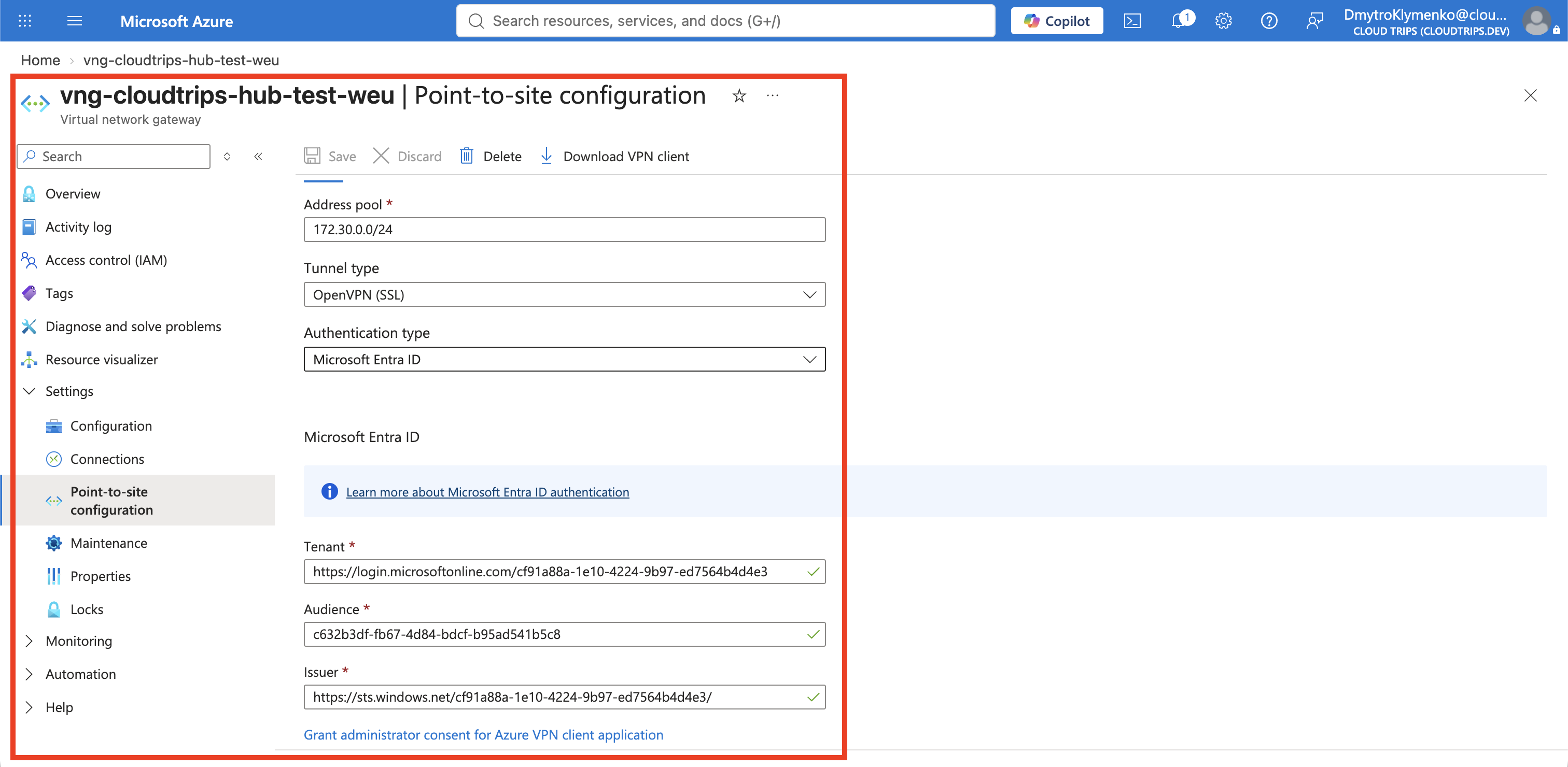Click the info icon in Entra ID banner
This screenshot has height=767, width=1568.
coord(329,491)
